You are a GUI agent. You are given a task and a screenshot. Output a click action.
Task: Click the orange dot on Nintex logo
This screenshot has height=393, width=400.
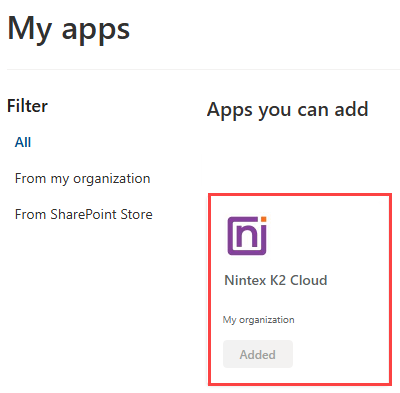tap(263, 219)
